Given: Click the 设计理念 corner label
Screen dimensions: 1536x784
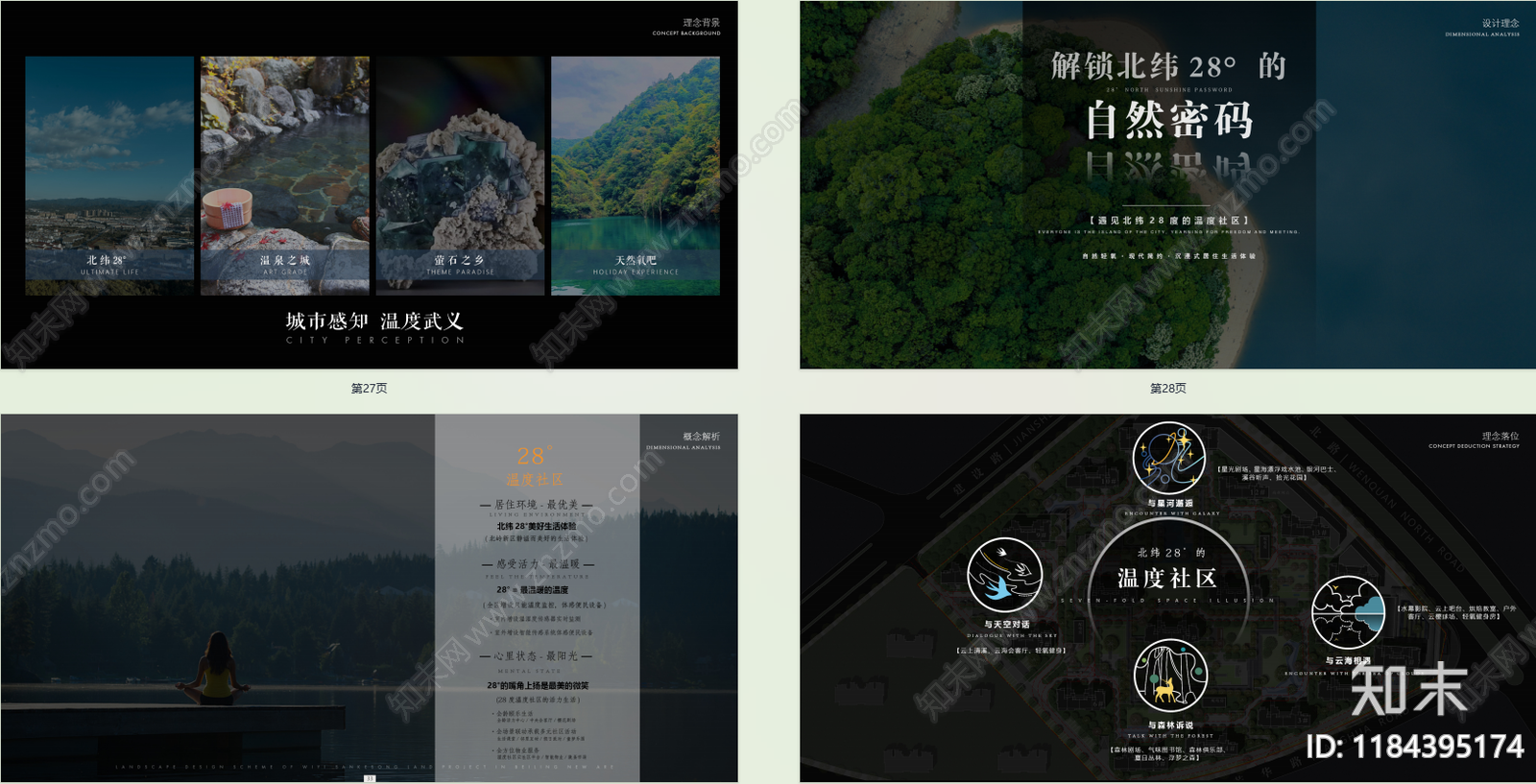Looking at the screenshot, I should tap(1500, 23).
